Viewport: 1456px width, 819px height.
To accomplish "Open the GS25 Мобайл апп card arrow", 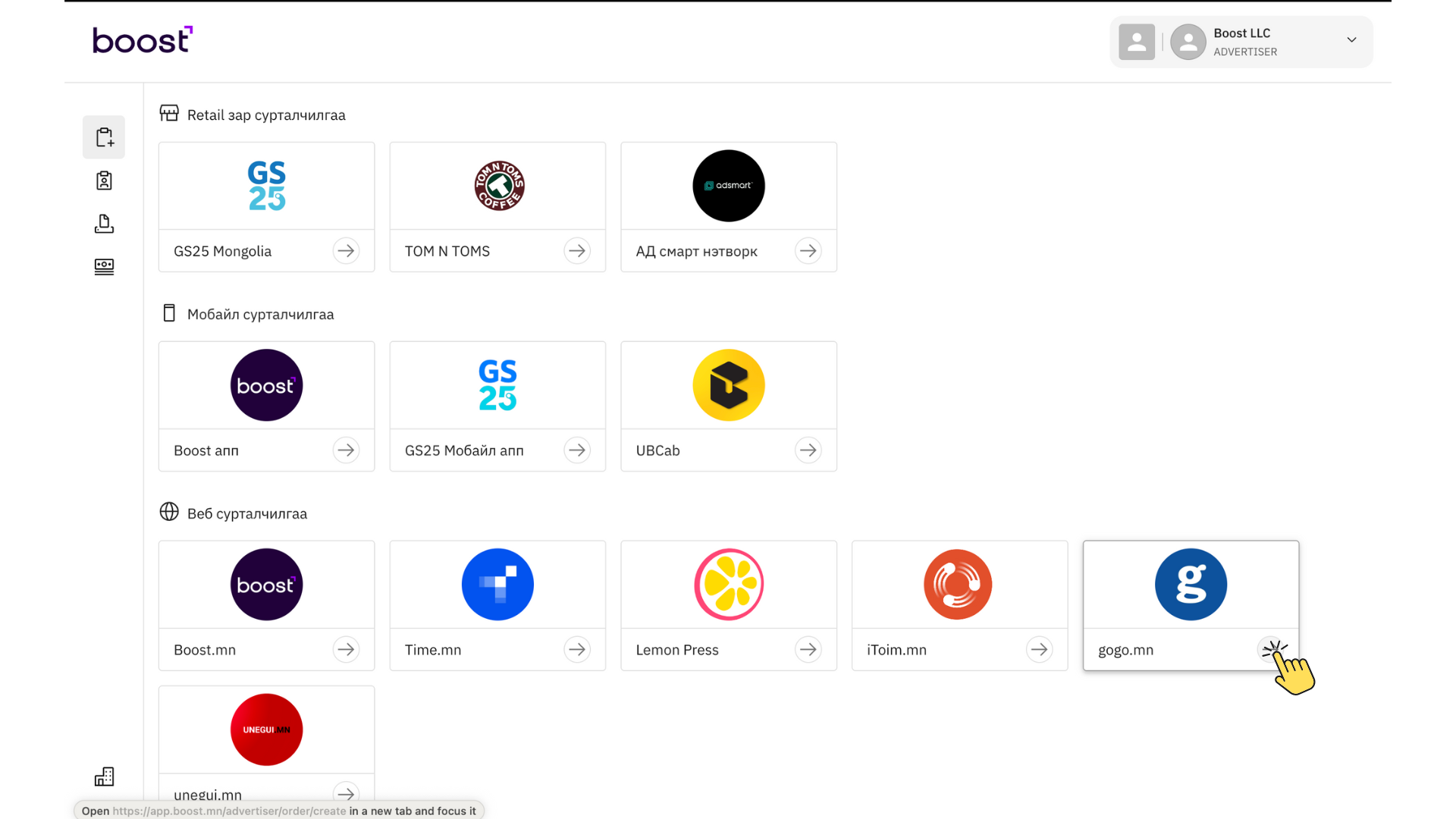I will click(x=577, y=450).
